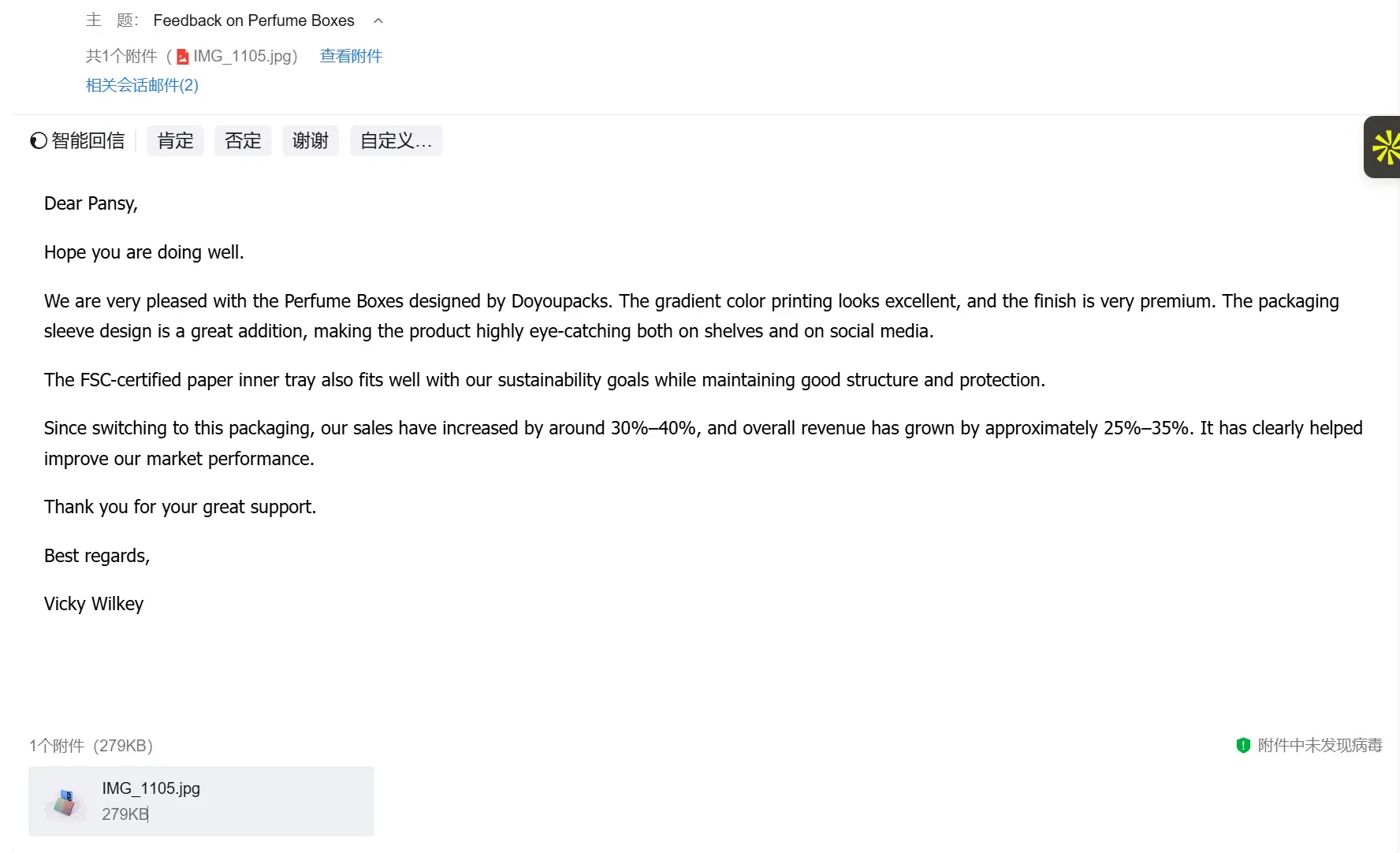
Task: Open the 查看附件 link
Action: 351,56
